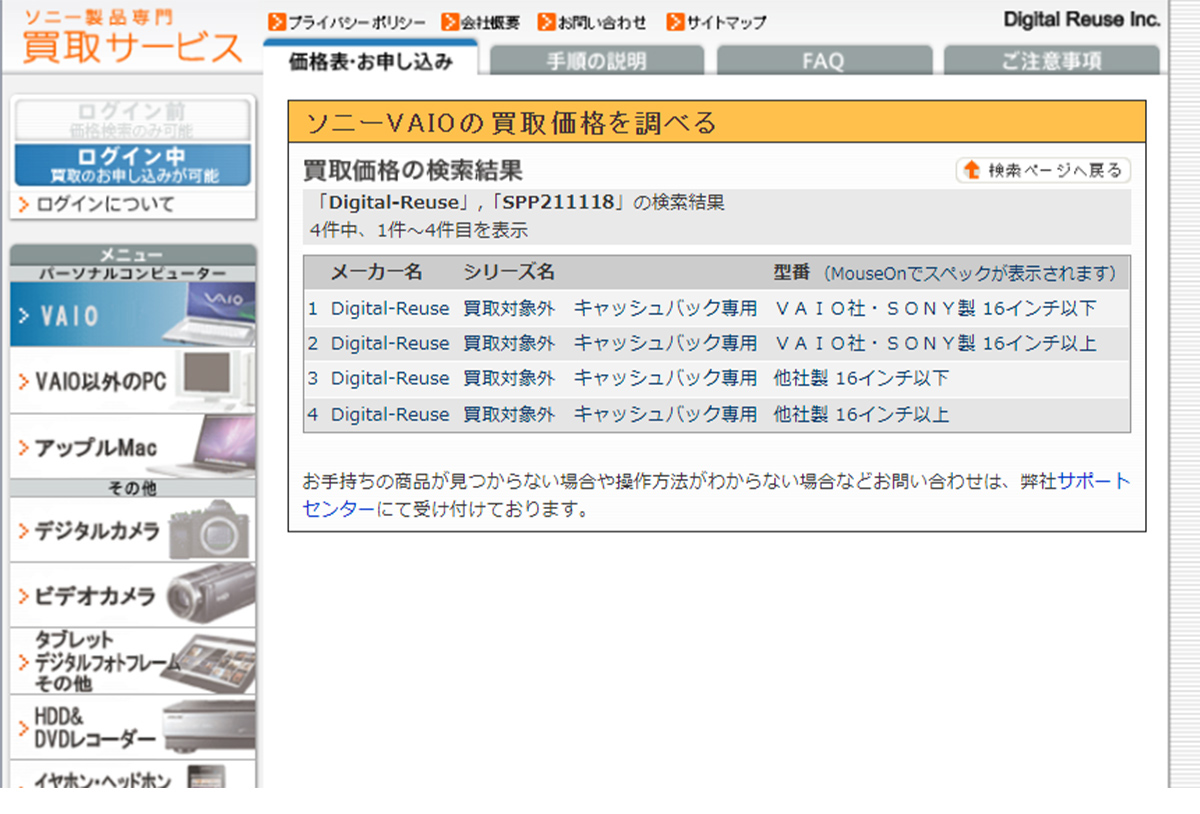Pick the ビデオカメラ category
The height and width of the screenshot is (814, 1200).
pyautogui.click(x=132, y=596)
